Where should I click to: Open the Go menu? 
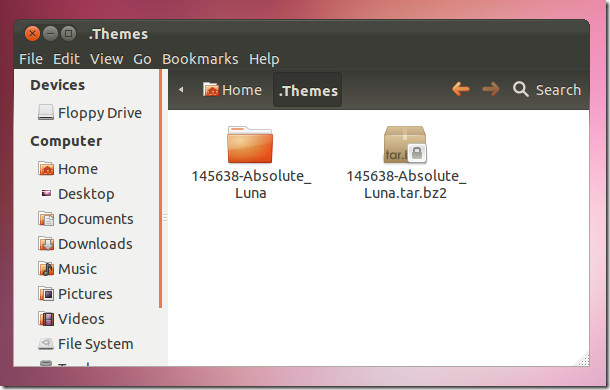142,59
